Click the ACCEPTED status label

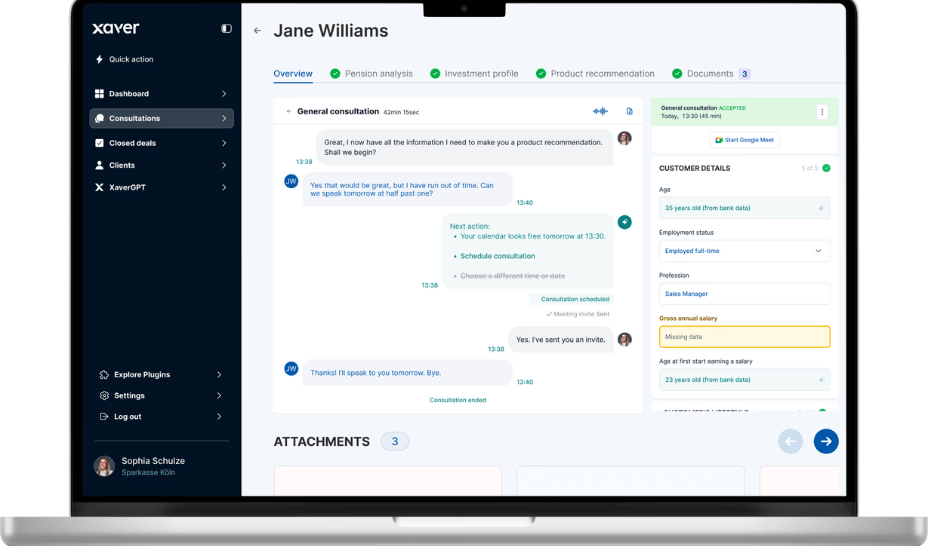[x=732, y=108]
